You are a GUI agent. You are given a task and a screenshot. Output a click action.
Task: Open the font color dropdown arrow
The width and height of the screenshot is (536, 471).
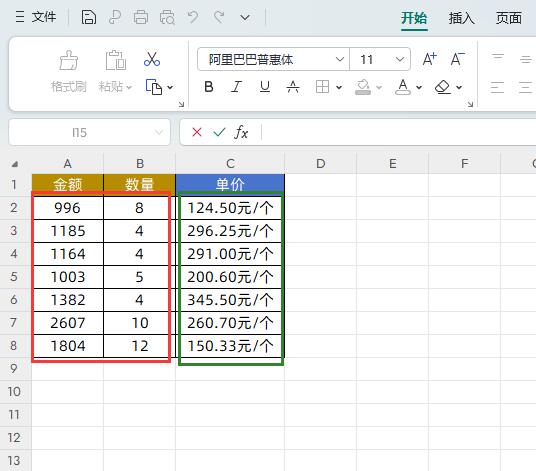tap(419, 88)
